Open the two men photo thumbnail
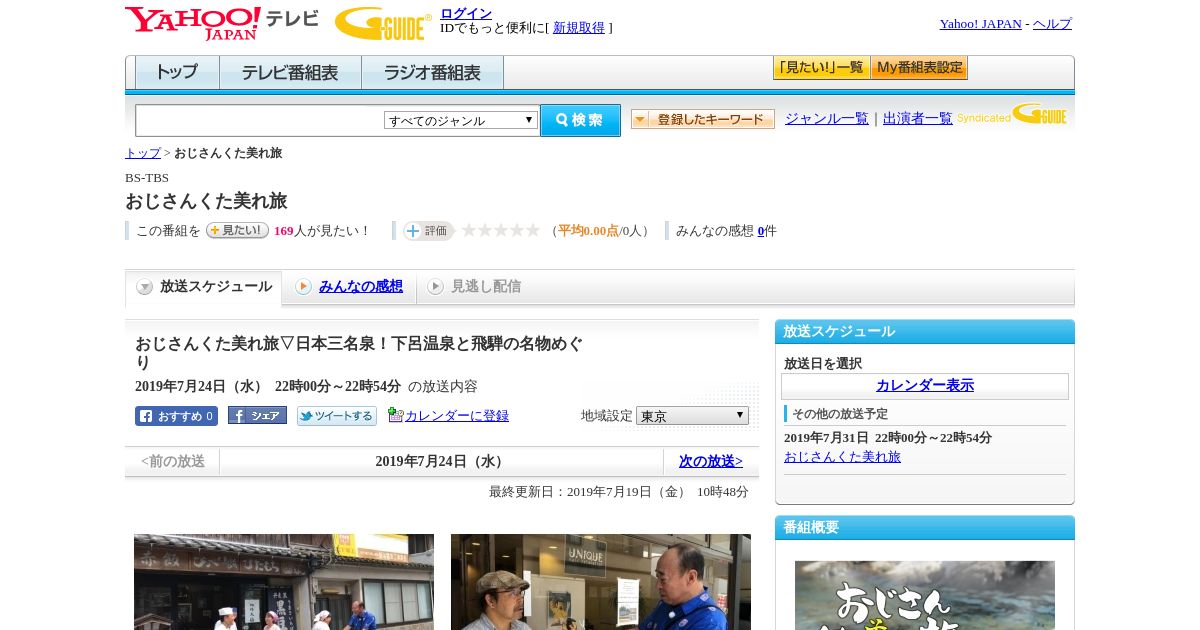The width and height of the screenshot is (1200, 630). [601, 582]
